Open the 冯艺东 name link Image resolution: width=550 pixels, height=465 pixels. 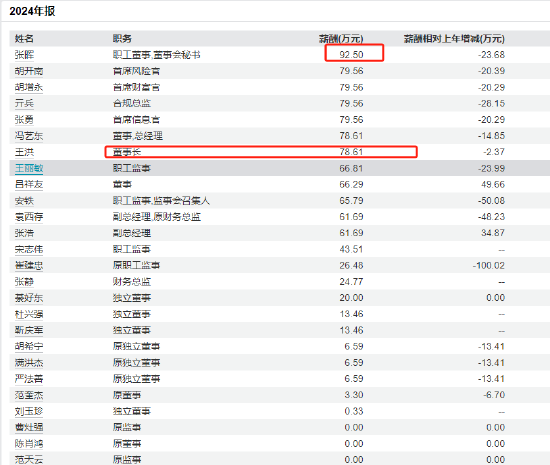(29, 136)
